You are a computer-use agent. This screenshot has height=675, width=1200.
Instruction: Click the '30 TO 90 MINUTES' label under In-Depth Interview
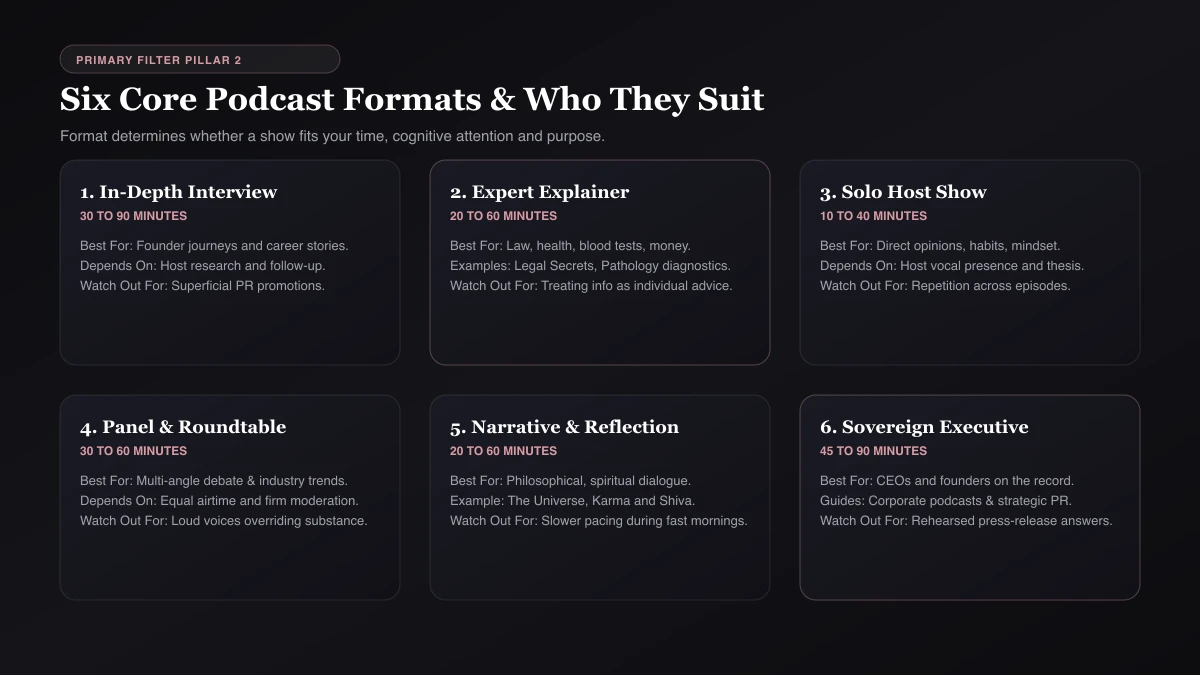(x=133, y=216)
